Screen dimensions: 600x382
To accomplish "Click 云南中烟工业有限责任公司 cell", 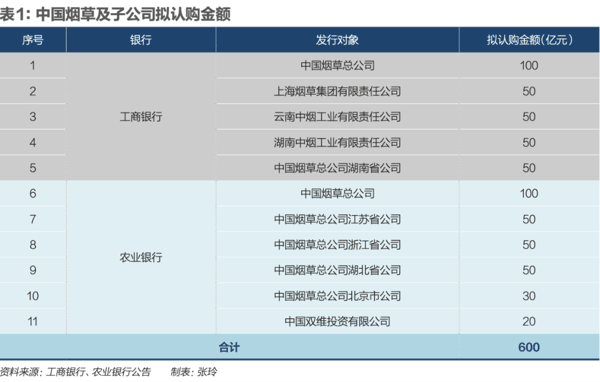I will click(x=338, y=117).
